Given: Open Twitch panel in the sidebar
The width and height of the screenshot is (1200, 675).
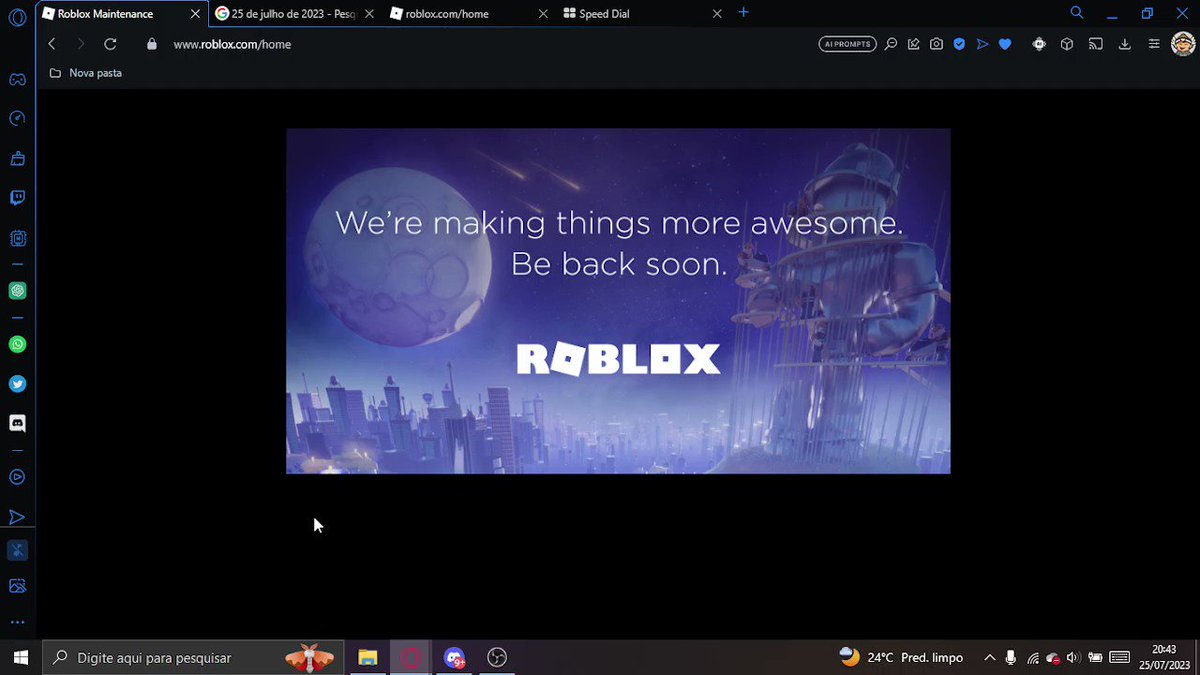Looking at the screenshot, I should point(17,198).
